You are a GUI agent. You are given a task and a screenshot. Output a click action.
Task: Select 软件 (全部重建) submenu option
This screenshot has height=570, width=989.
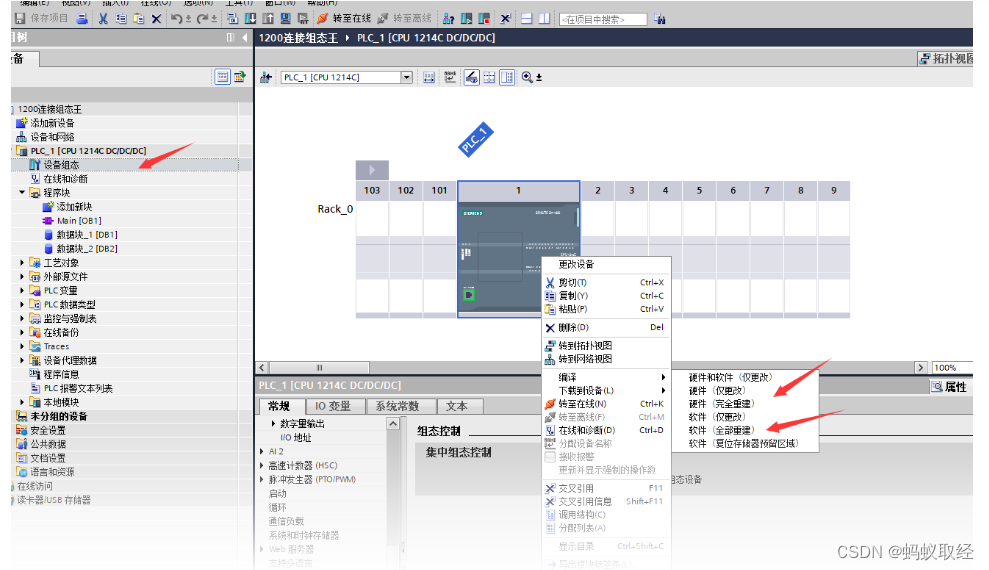745,430
